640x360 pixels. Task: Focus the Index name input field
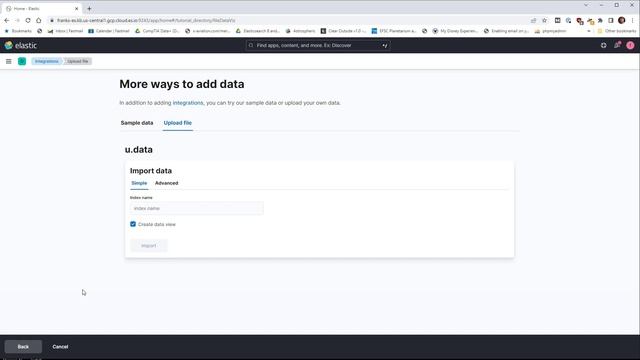click(197, 208)
